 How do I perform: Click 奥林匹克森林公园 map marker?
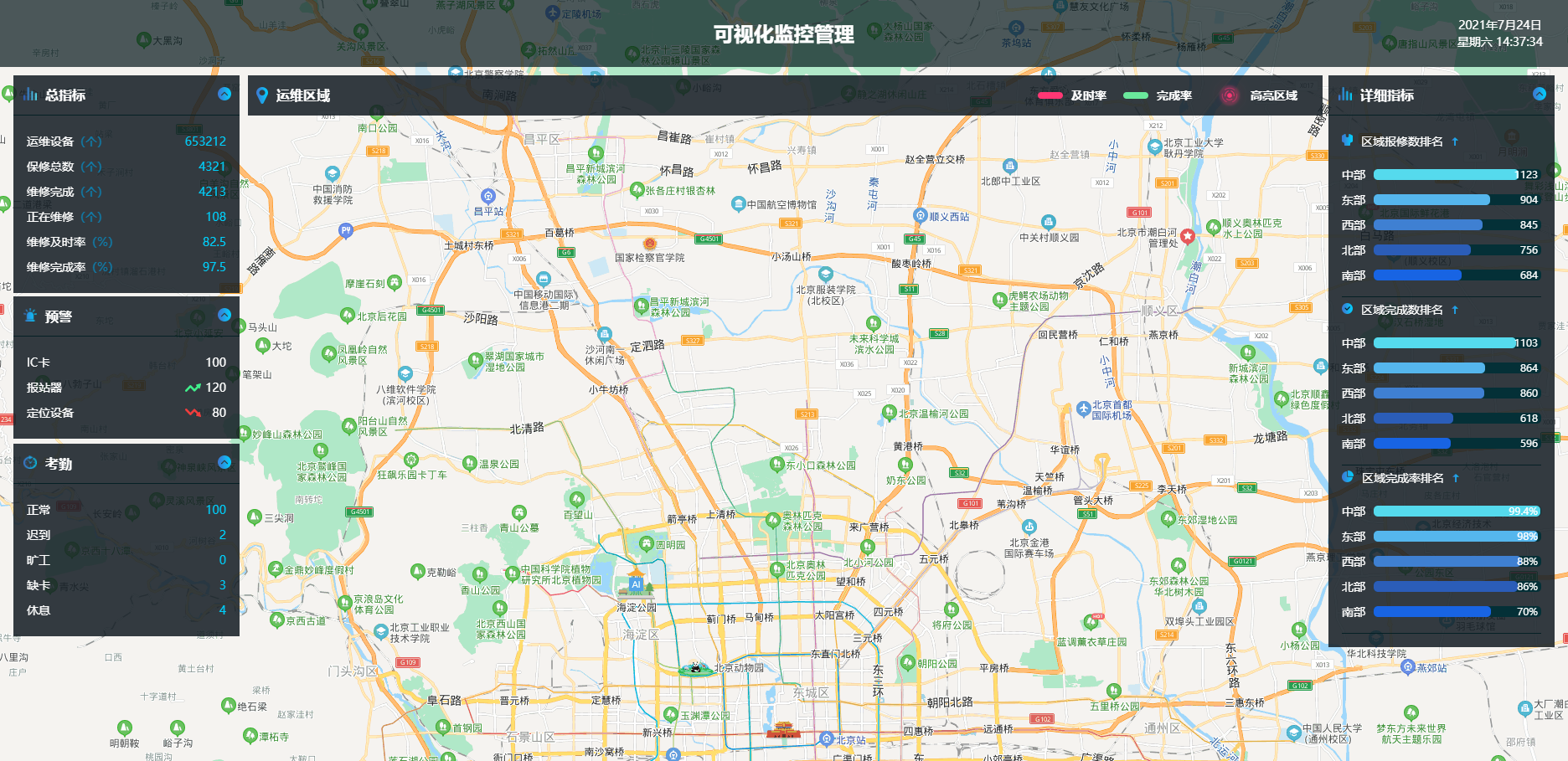click(772, 521)
